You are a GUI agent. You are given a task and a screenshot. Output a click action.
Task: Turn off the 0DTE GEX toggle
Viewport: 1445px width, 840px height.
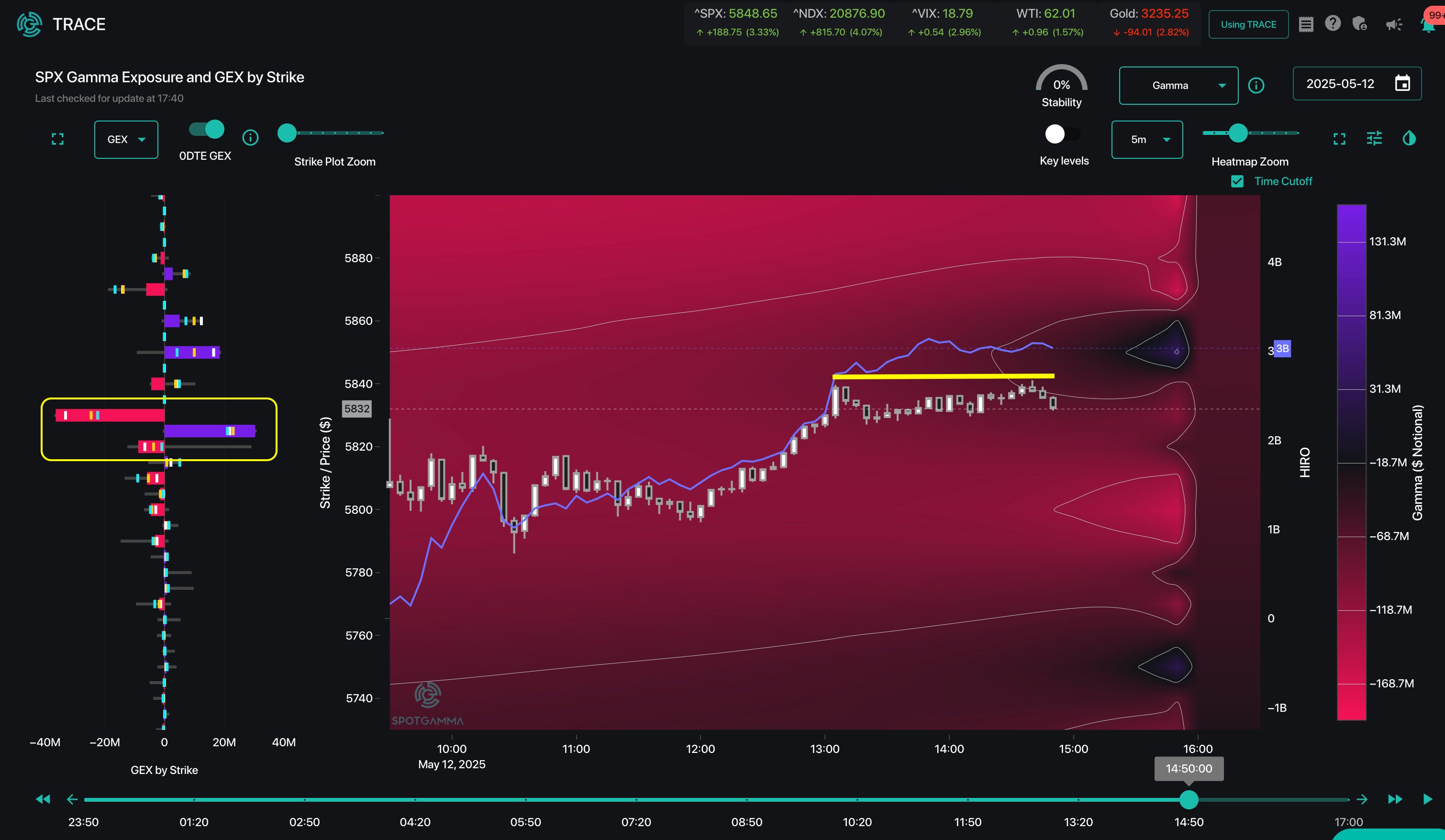pyautogui.click(x=207, y=130)
